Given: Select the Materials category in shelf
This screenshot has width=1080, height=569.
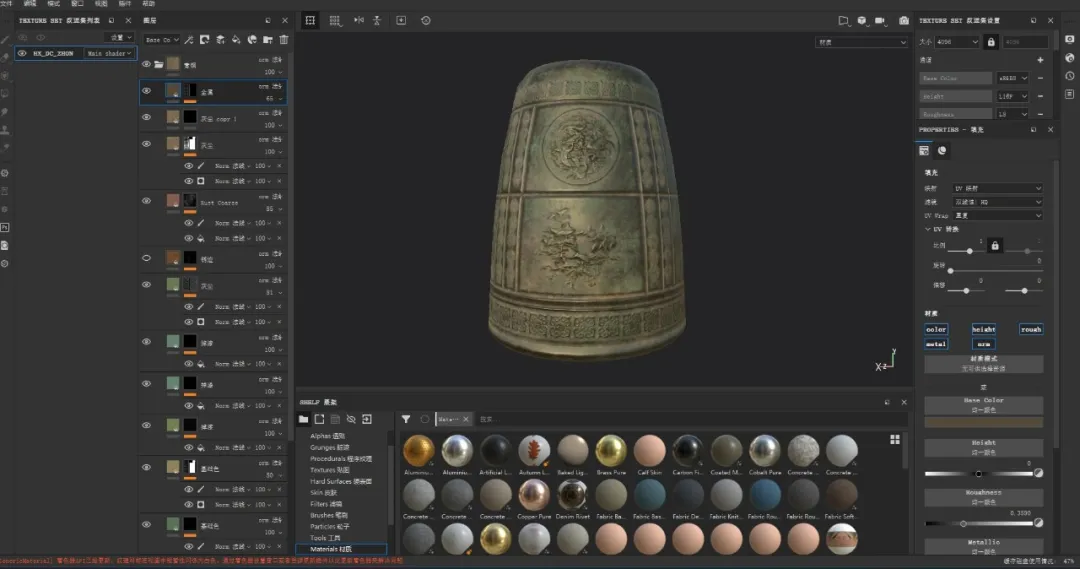Looking at the screenshot, I should [x=330, y=549].
